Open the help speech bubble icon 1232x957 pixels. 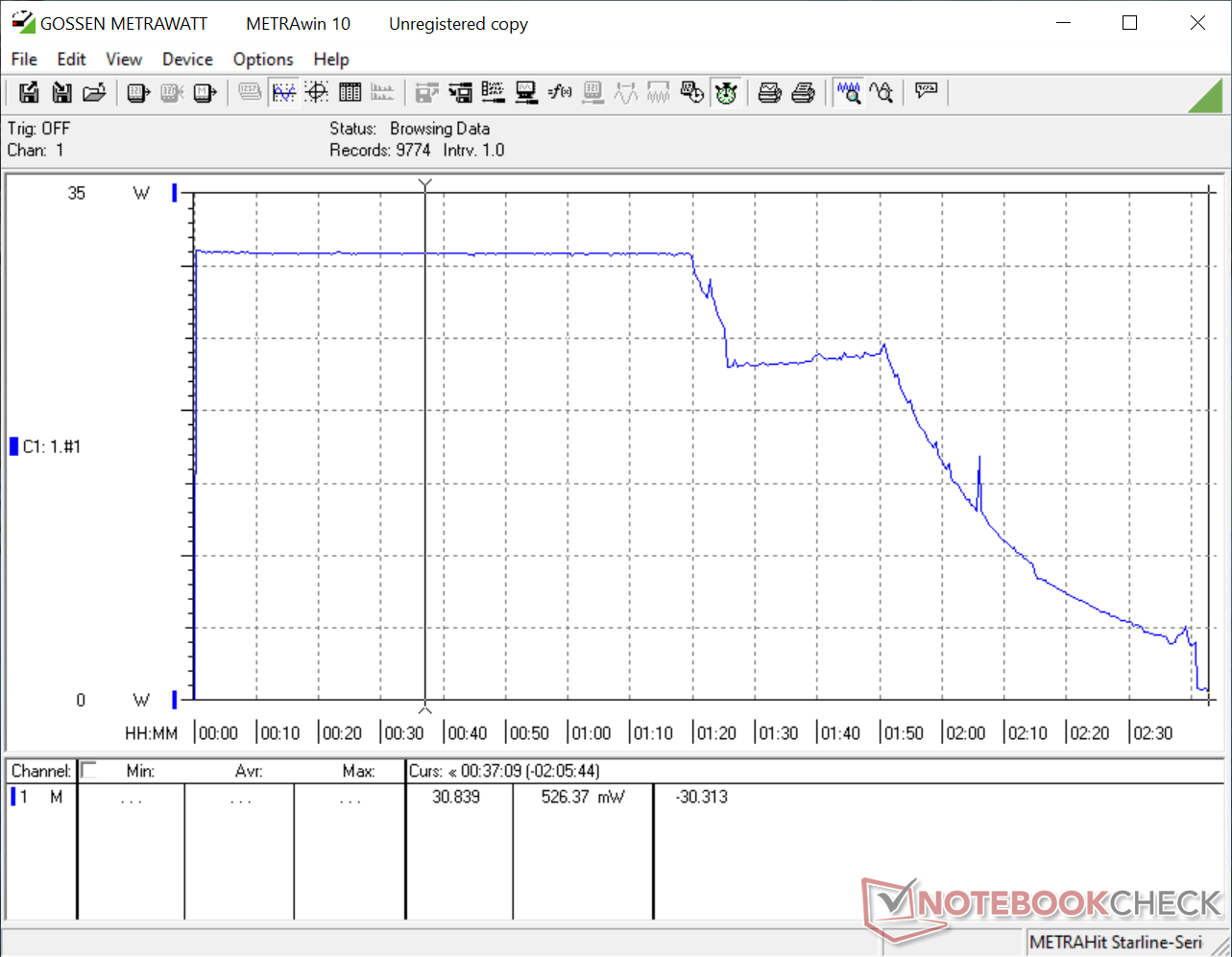[x=926, y=92]
